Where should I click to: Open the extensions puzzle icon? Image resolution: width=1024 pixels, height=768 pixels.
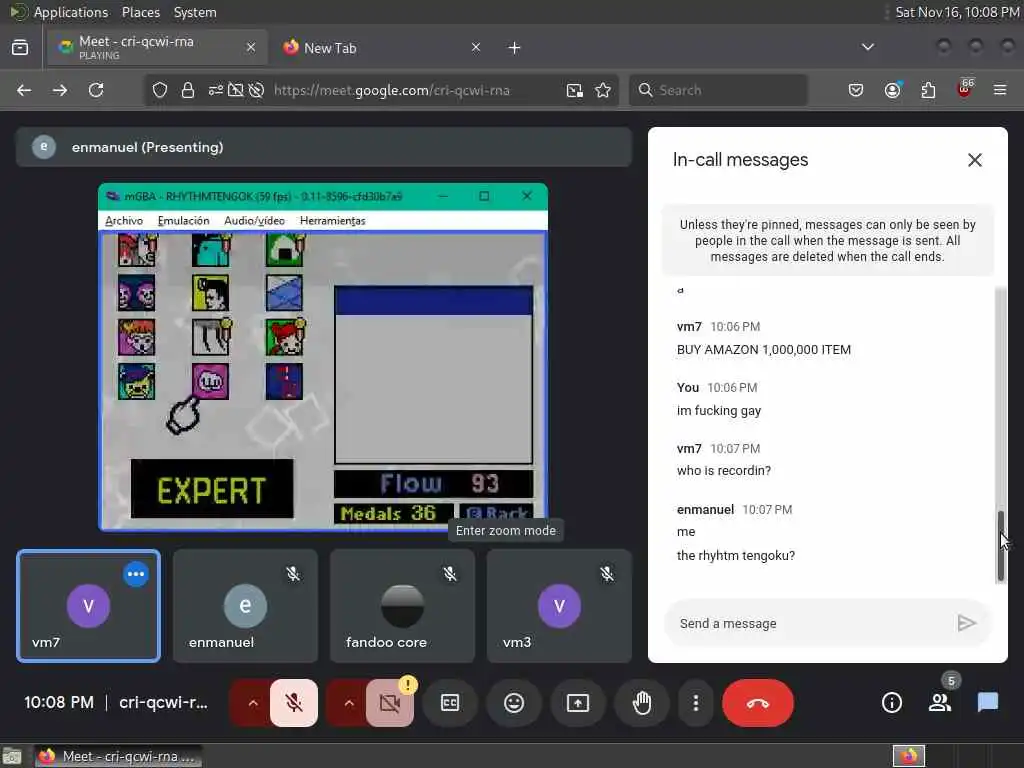(928, 90)
